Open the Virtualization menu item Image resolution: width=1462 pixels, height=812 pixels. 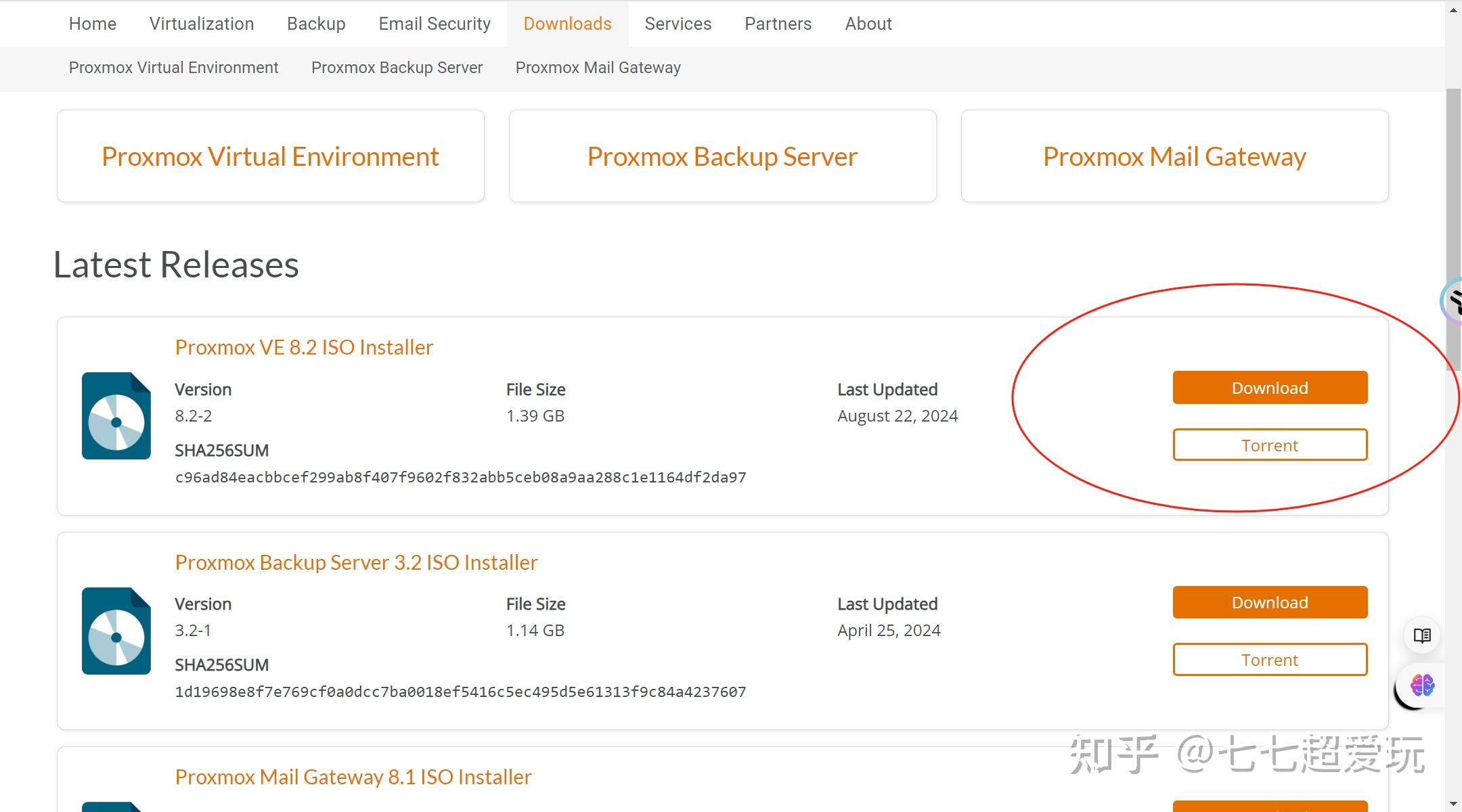202,24
